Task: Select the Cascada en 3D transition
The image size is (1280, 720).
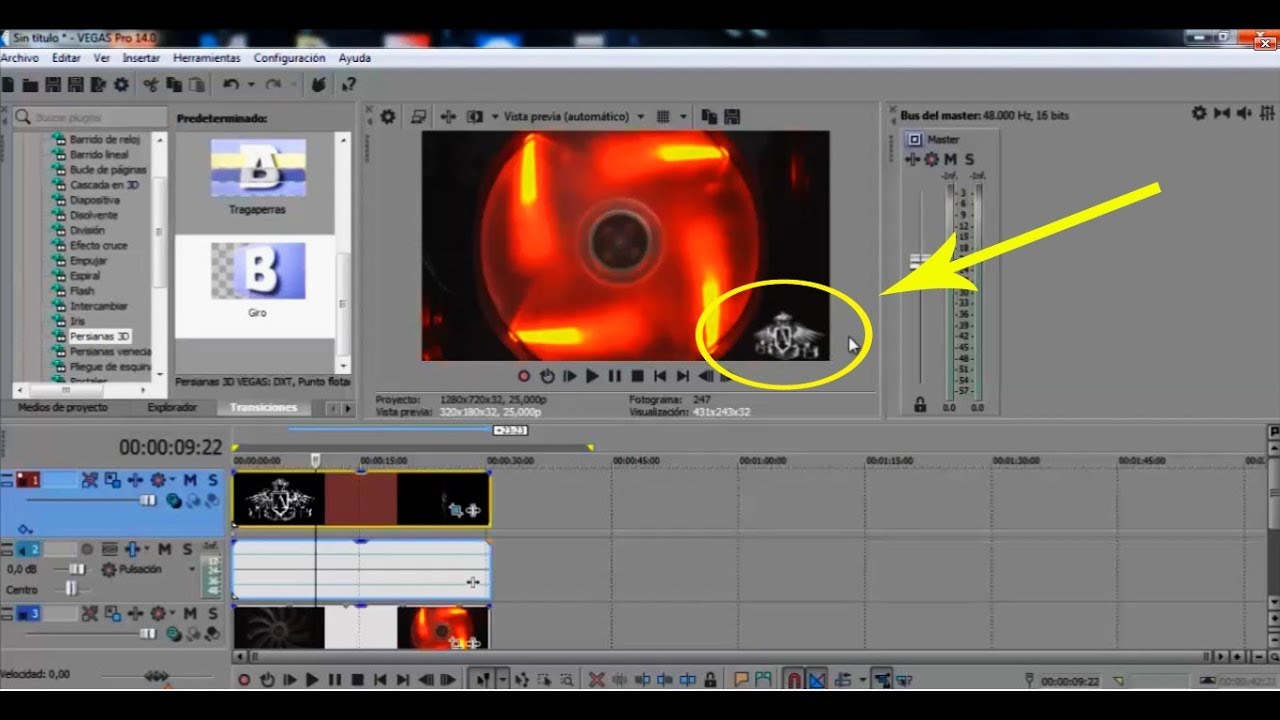Action: [x=104, y=185]
